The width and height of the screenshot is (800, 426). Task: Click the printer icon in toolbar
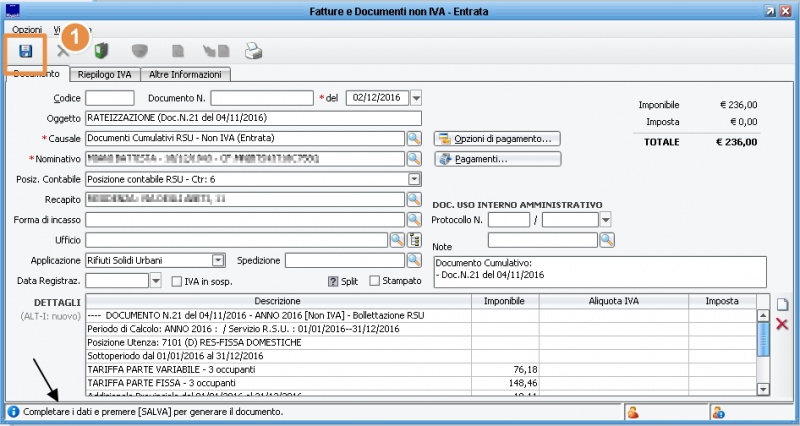254,51
